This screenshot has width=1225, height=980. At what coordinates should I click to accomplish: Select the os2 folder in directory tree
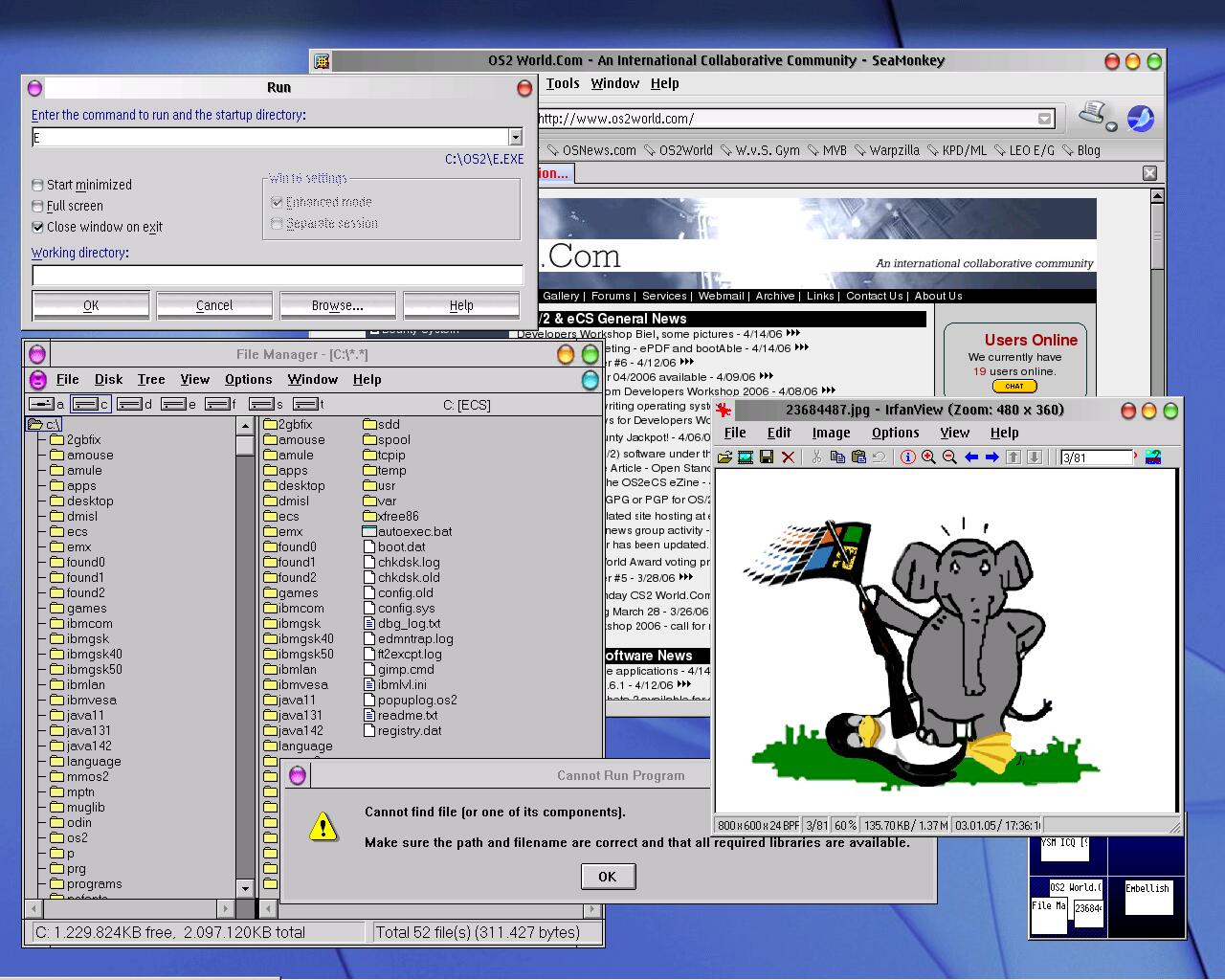(77, 837)
